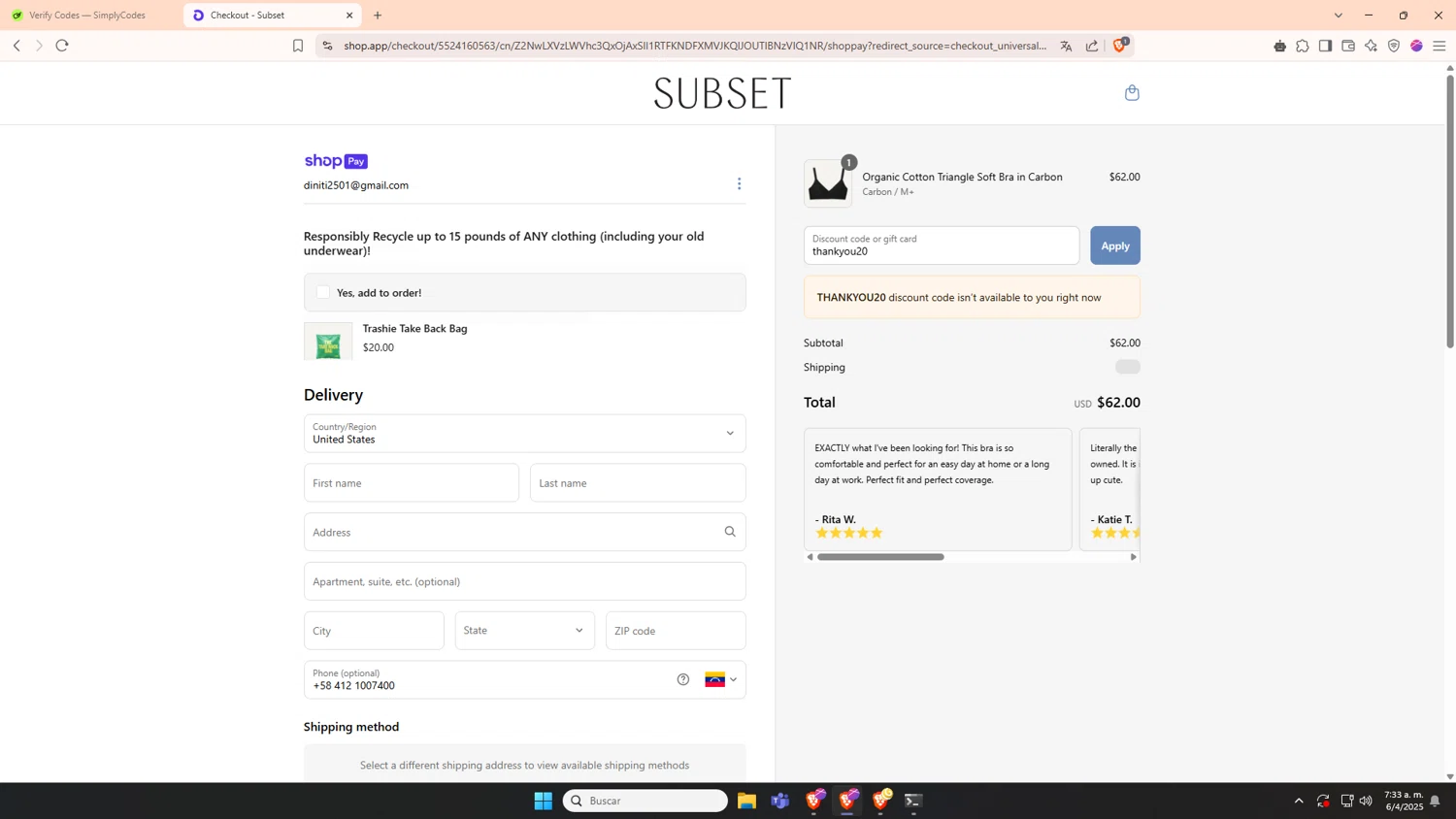Open the Windows Start menu
Screen dimensions: 1456x819
coord(544,801)
